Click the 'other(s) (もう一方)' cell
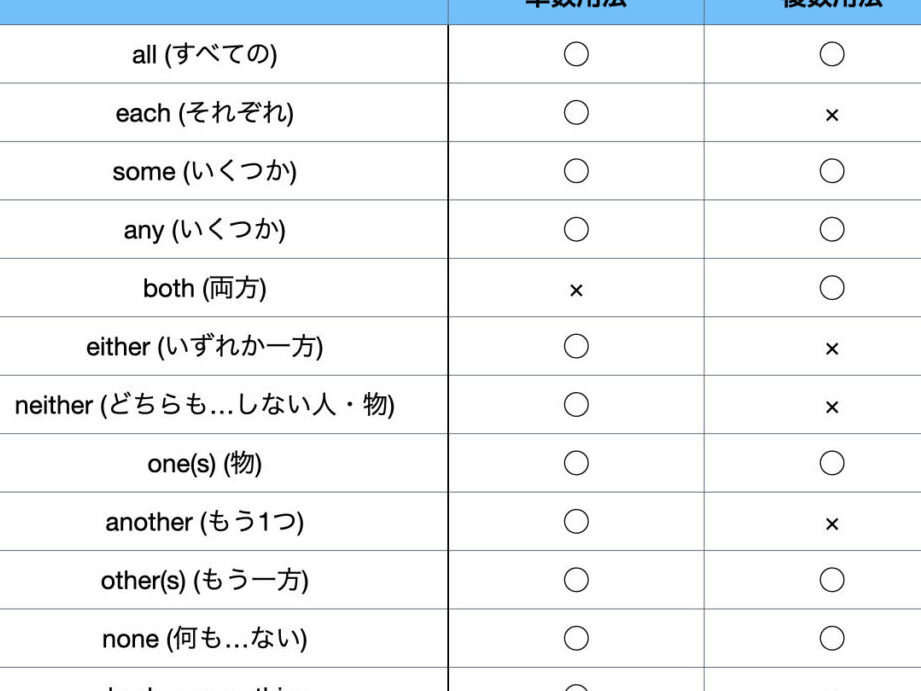The image size is (921, 691). 204,580
